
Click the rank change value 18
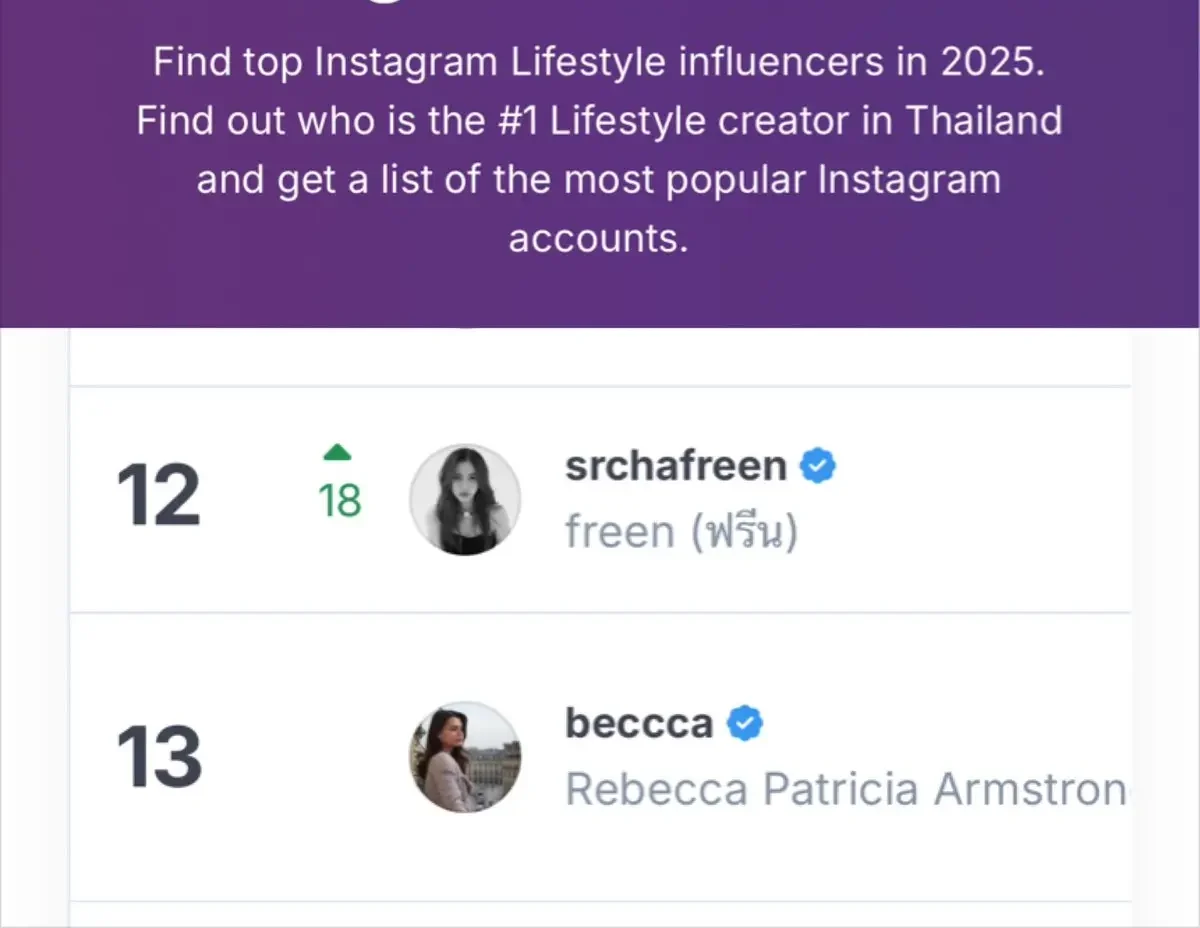click(340, 502)
